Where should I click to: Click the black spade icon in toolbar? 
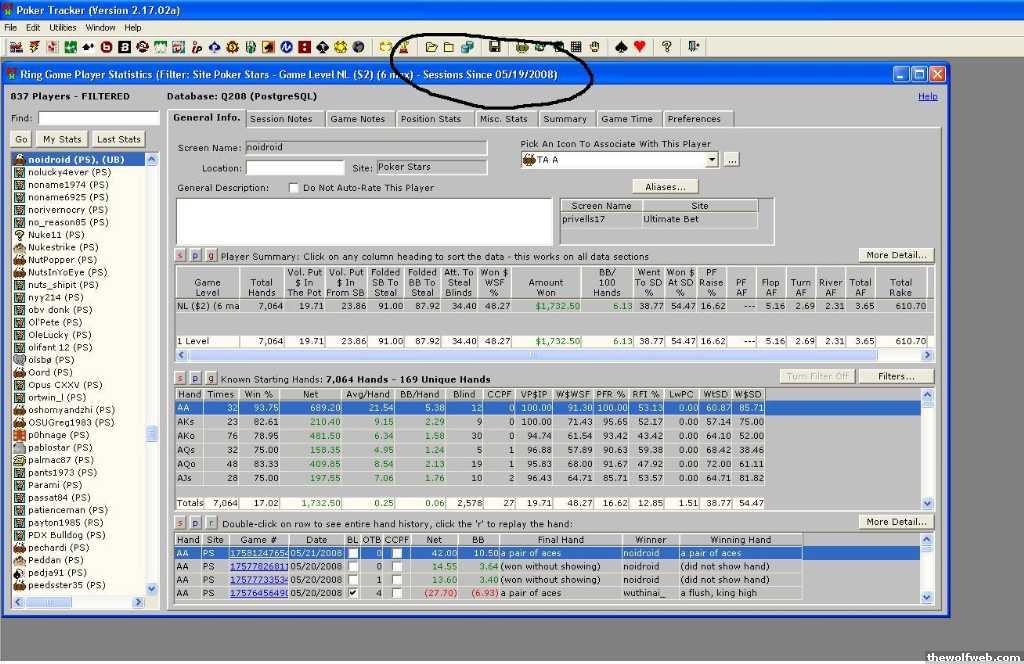pos(621,47)
